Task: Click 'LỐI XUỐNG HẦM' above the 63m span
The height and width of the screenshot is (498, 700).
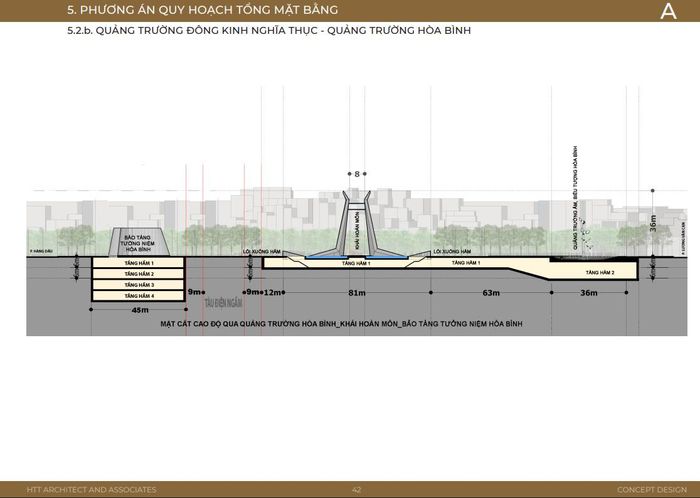Action: [452, 252]
